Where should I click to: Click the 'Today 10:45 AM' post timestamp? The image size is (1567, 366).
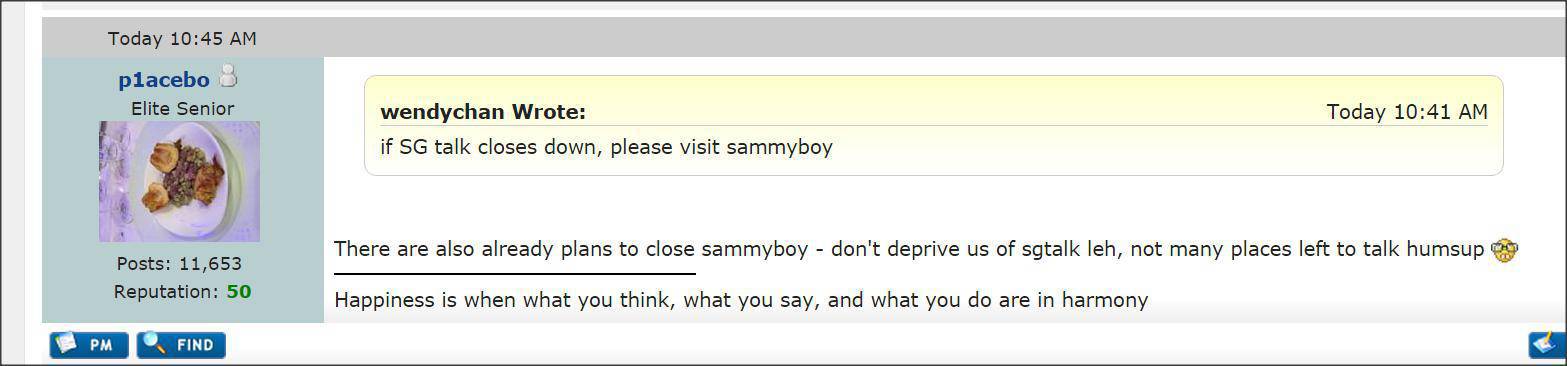(182, 39)
